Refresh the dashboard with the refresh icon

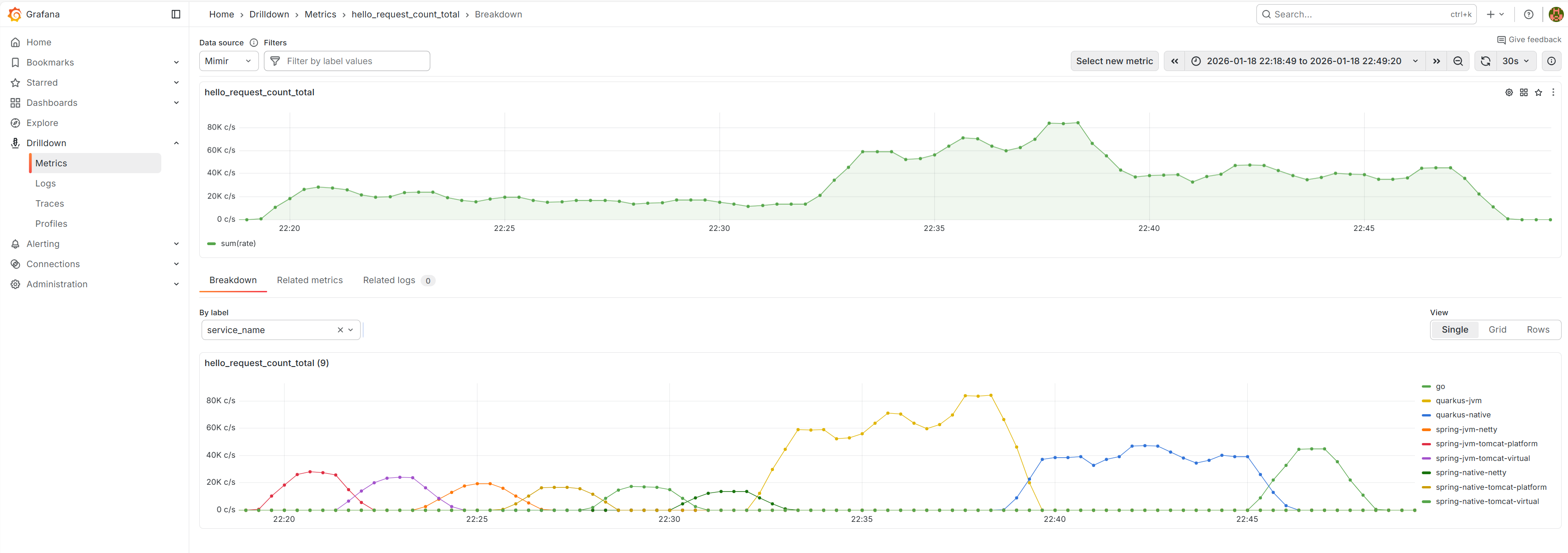1485,61
